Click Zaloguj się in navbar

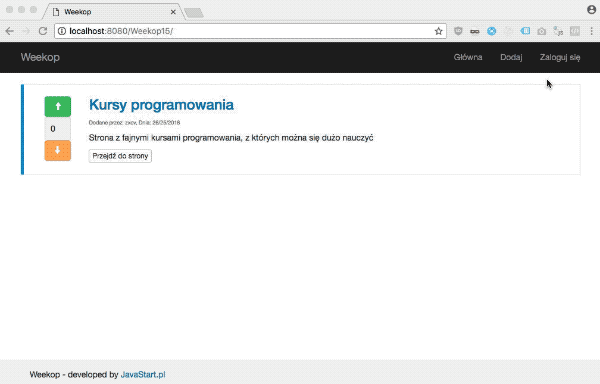point(560,57)
